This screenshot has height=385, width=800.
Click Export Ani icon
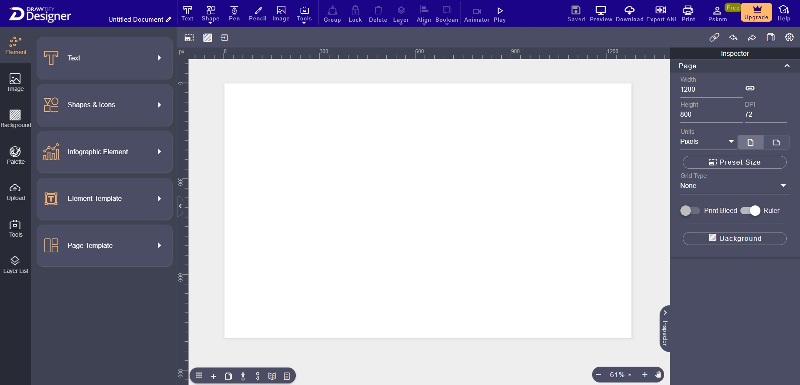coord(661,14)
